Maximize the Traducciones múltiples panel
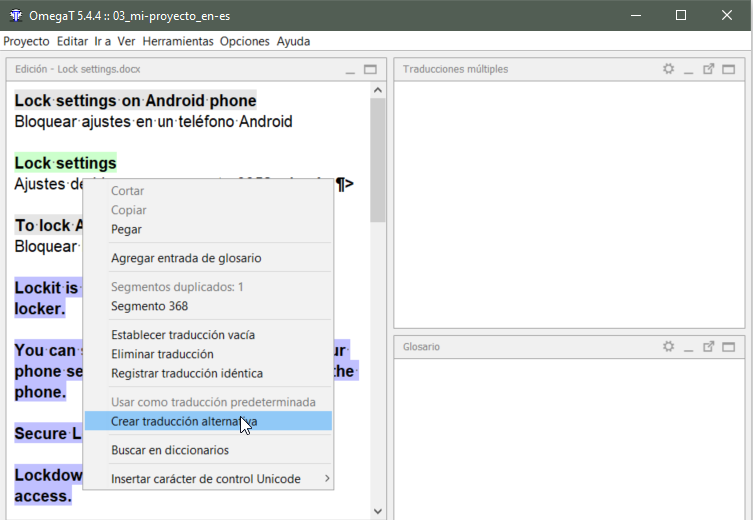This screenshot has width=753, height=520. [x=729, y=69]
